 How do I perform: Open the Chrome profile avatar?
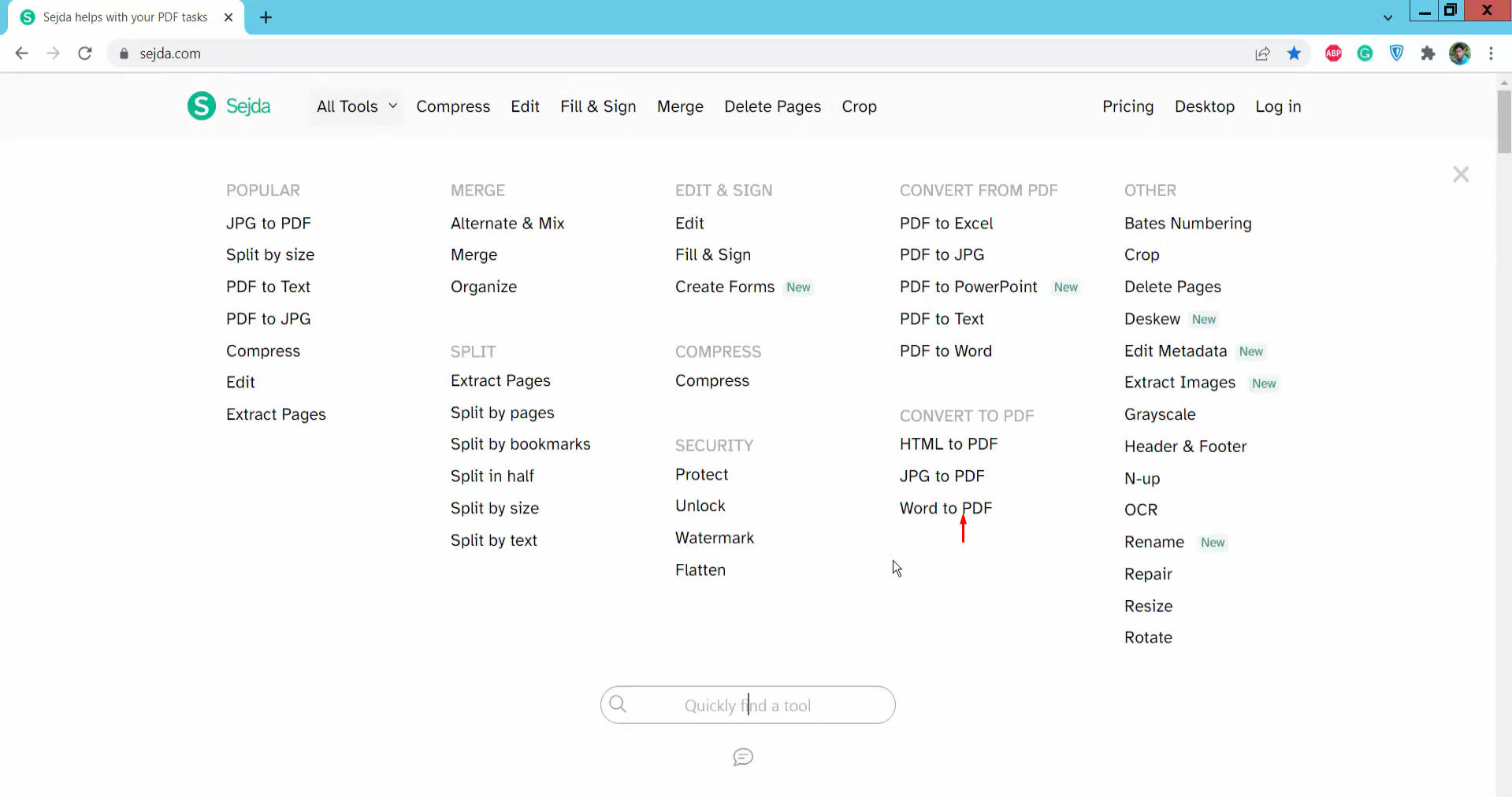pyautogui.click(x=1459, y=54)
